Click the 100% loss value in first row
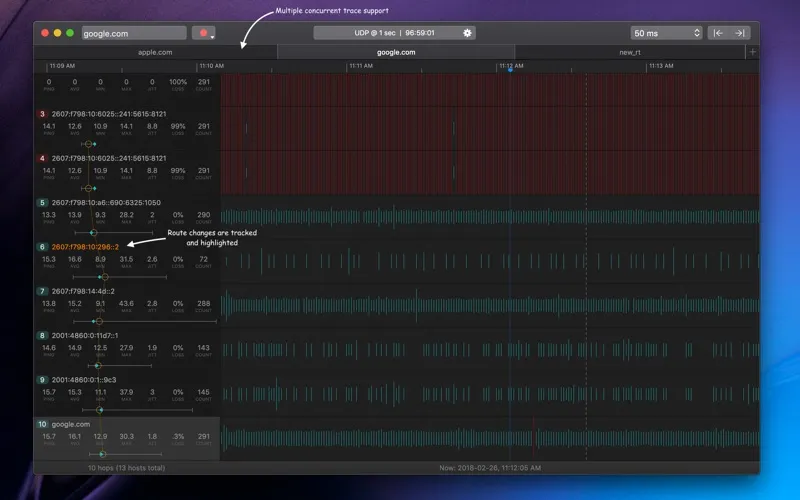 click(178, 82)
